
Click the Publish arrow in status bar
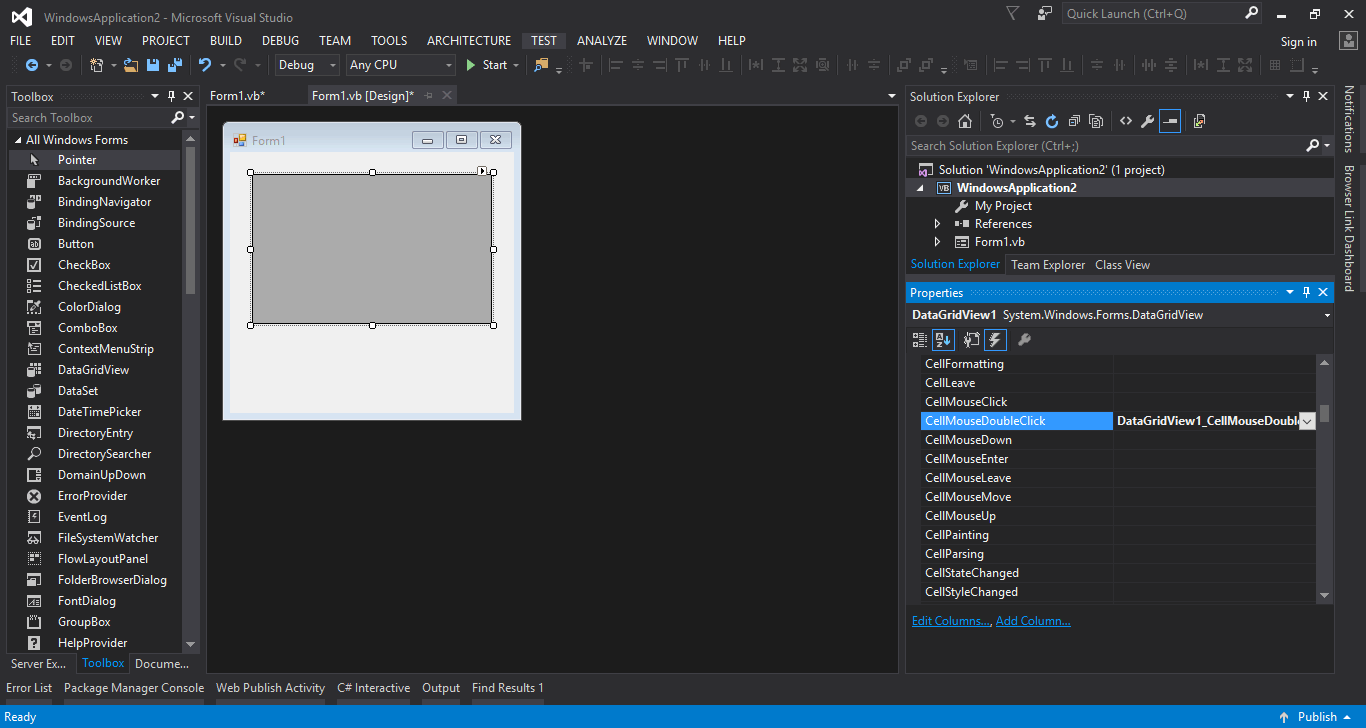pos(1284,717)
